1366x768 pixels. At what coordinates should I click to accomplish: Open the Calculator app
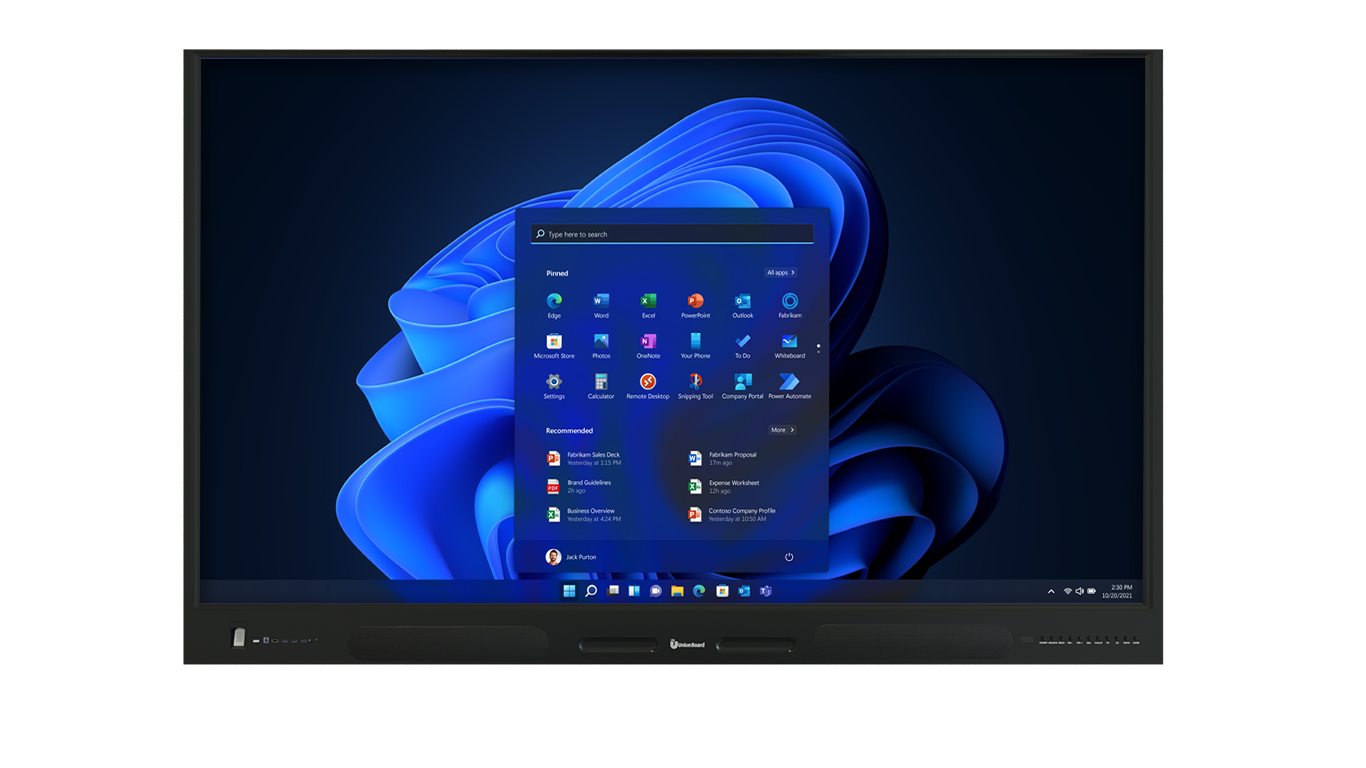click(601, 382)
